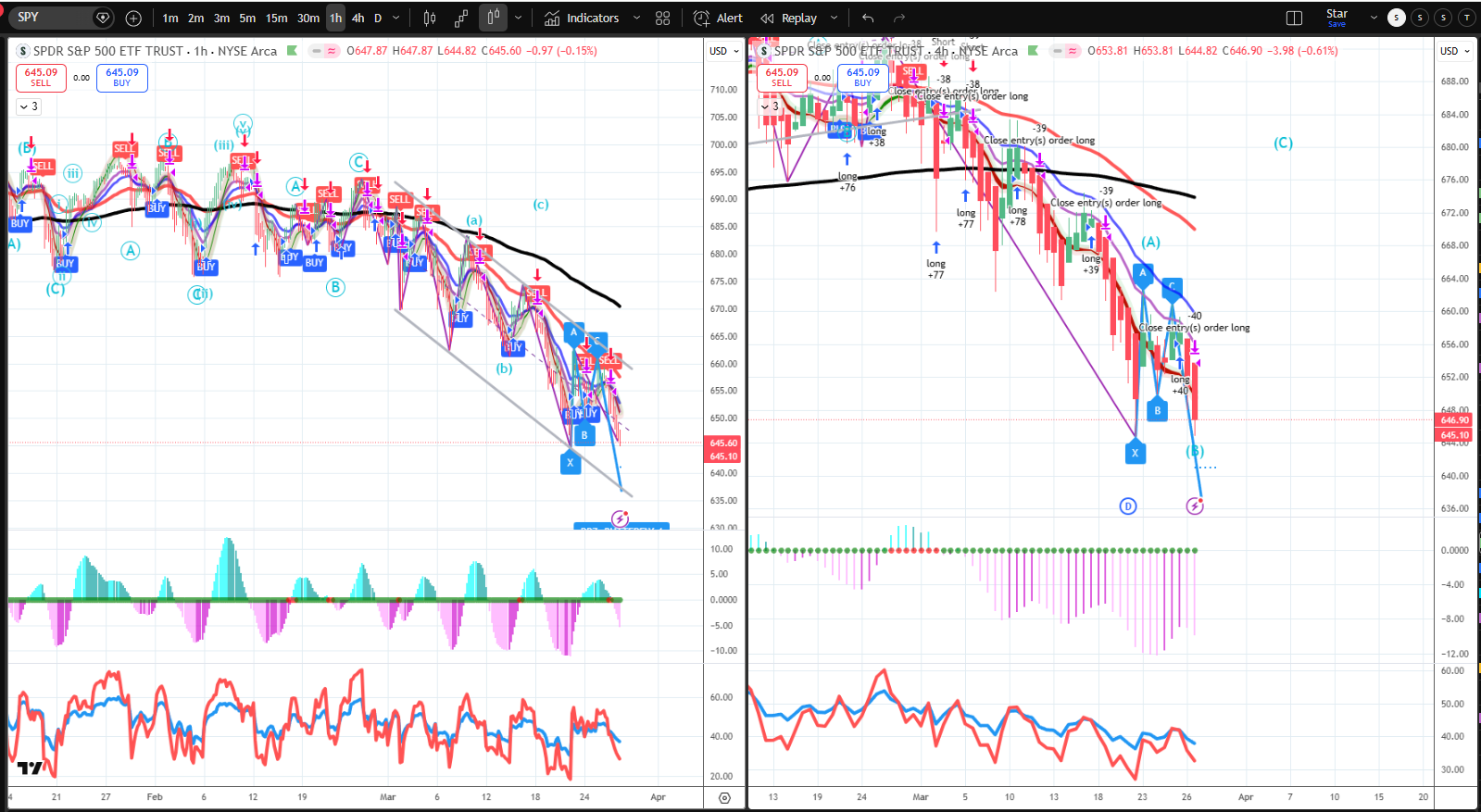This screenshot has height=812, width=1481.
Task: Click the time axis settings icon below 1h chart
Action: (724, 797)
